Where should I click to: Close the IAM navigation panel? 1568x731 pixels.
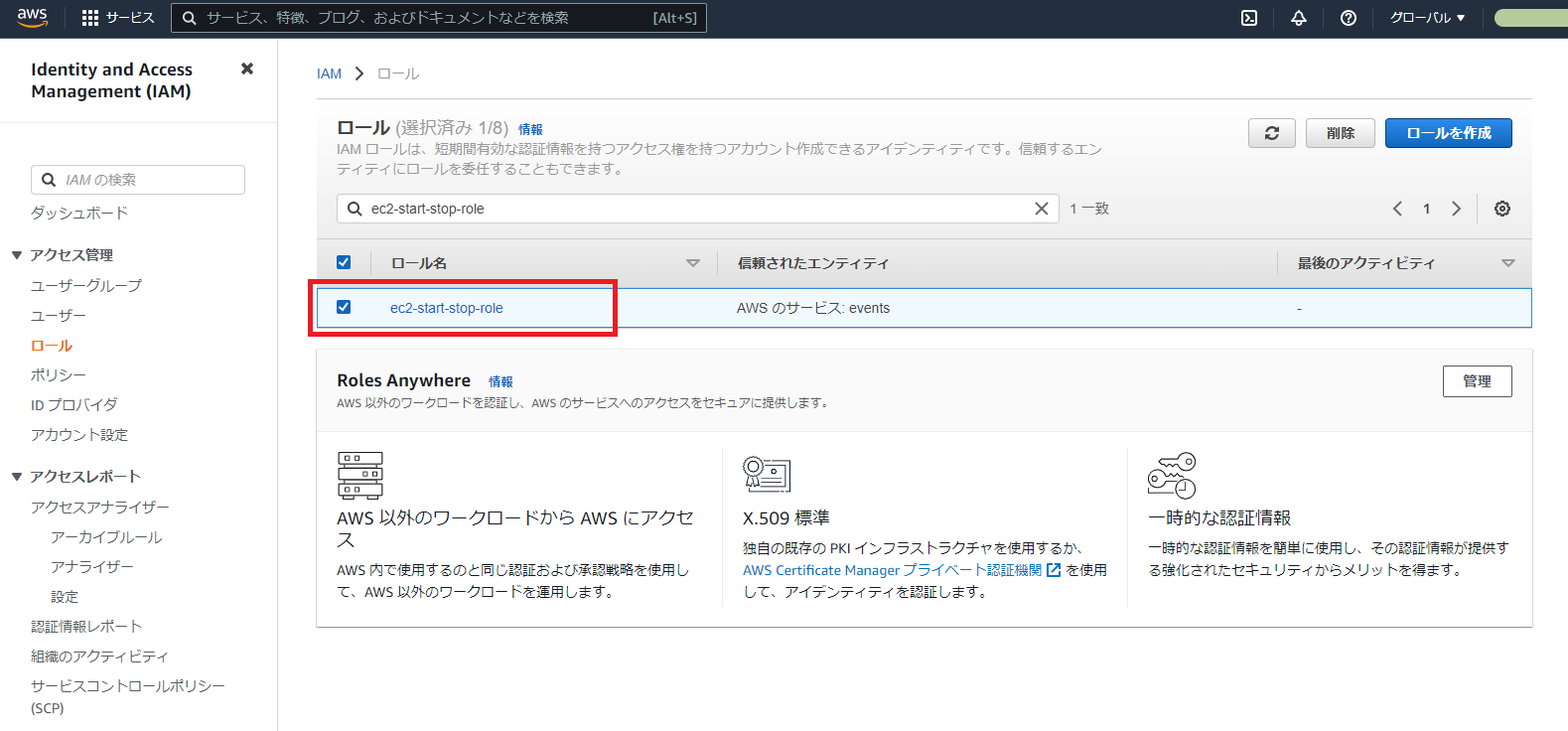click(247, 69)
